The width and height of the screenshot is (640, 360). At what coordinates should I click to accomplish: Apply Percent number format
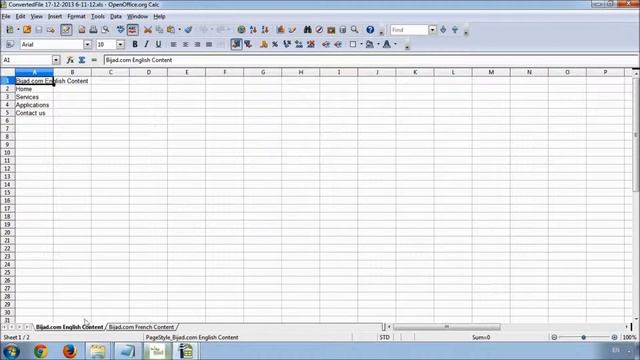click(x=275, y=44)
